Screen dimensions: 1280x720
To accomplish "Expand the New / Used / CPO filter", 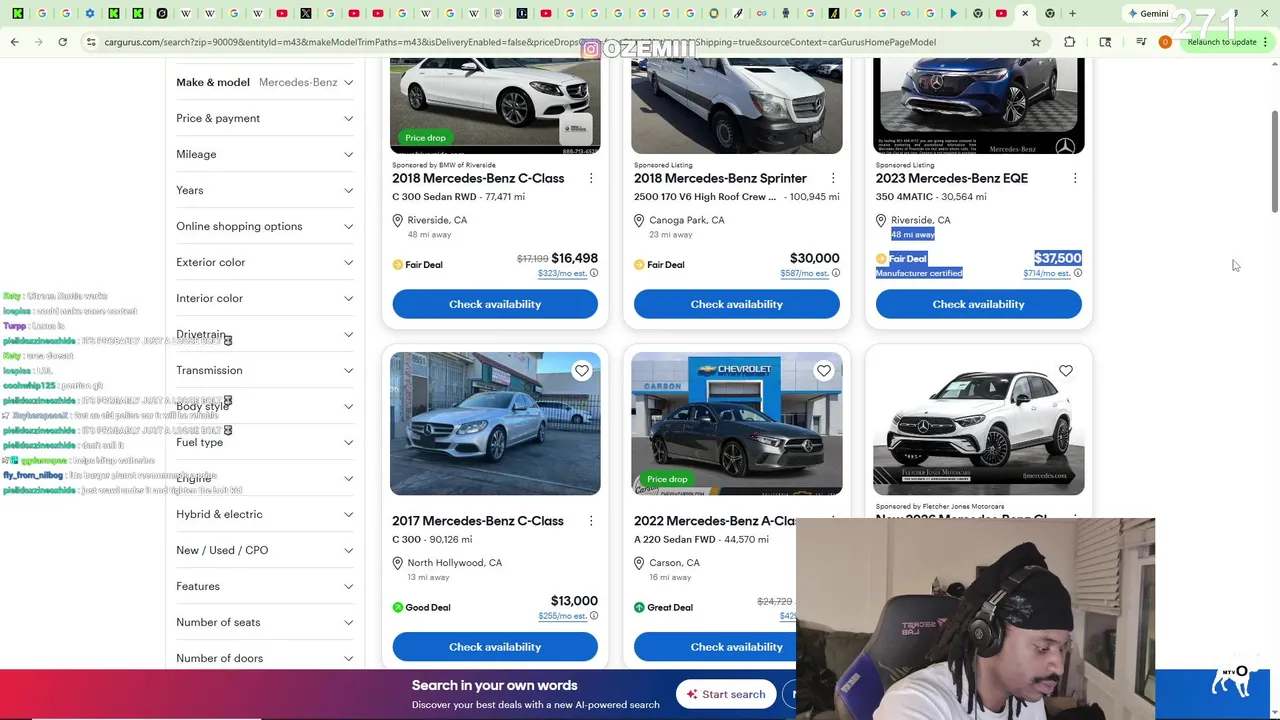I will (x=265, y=550).
